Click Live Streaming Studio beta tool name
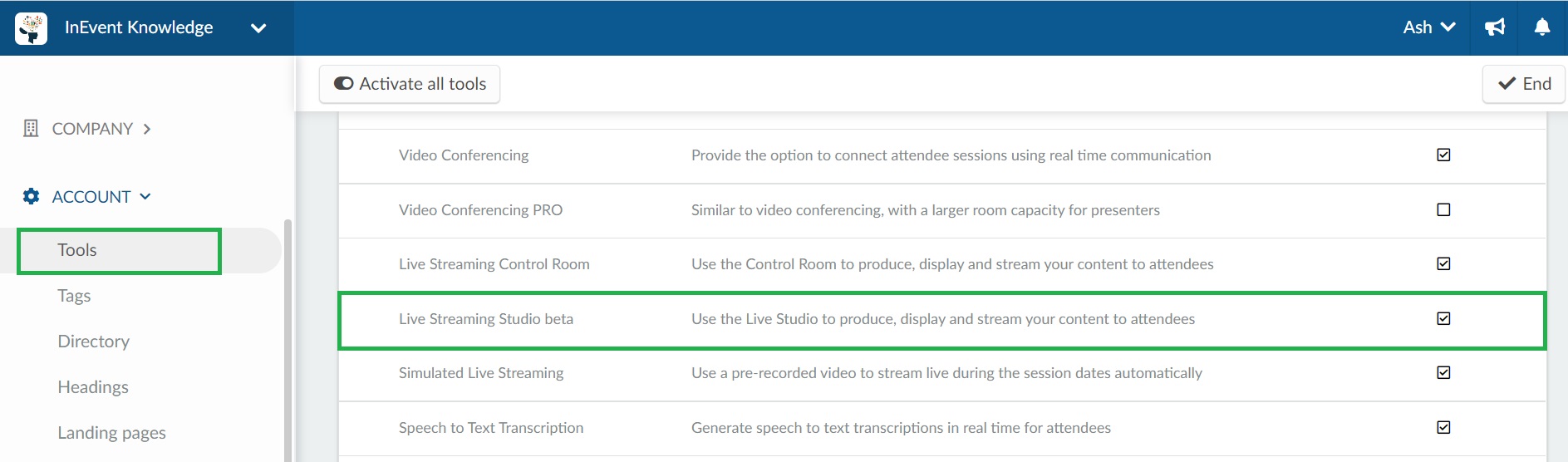1568x462 pixels. 486,319
